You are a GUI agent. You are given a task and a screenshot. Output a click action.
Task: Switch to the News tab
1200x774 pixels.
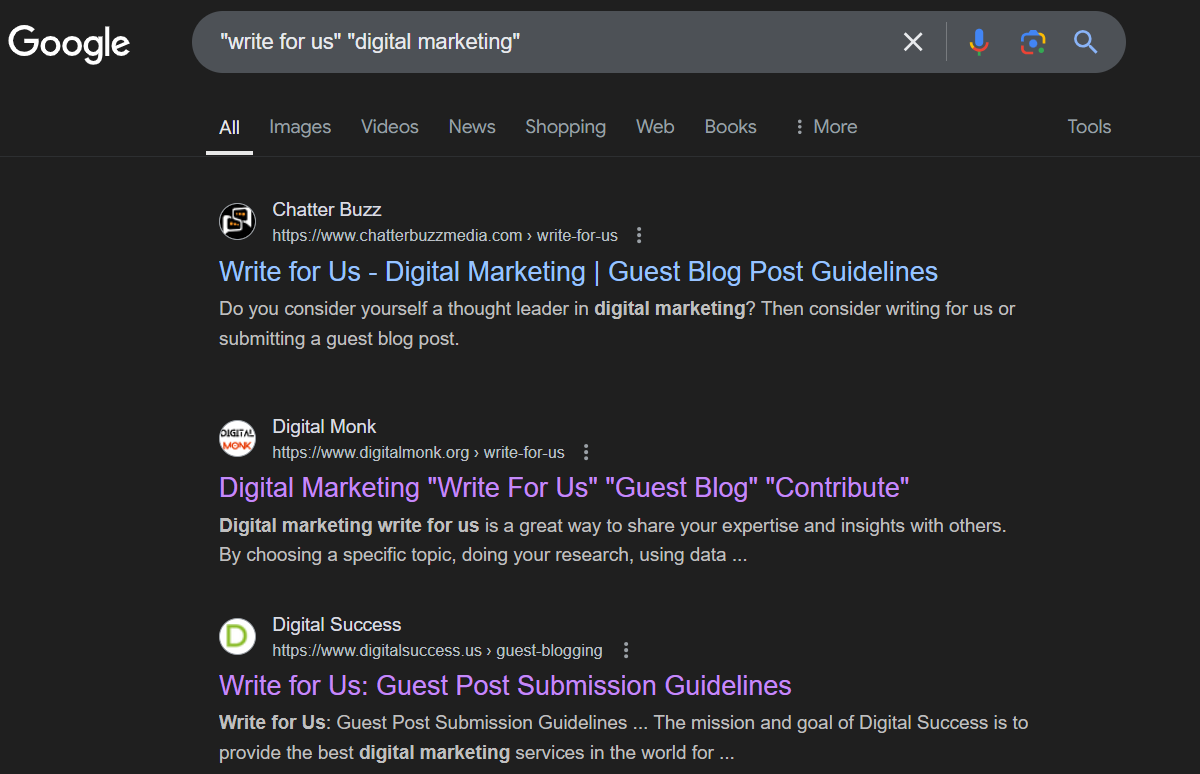coord(472,127)
